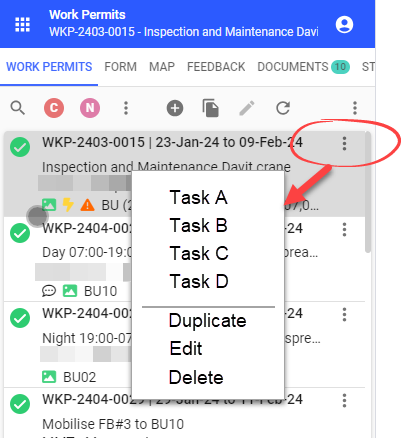Choose Duplicate from the context menu

point(208,321)
